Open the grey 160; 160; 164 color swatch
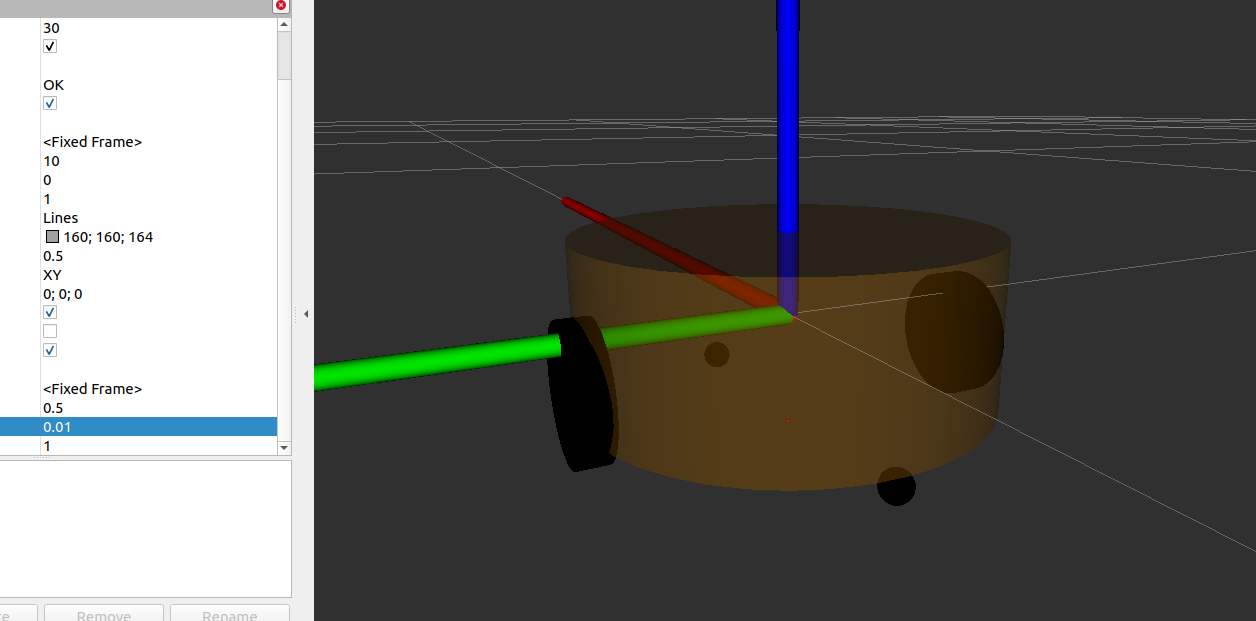This screenshot has height=621, width=1256. point(52,237)
